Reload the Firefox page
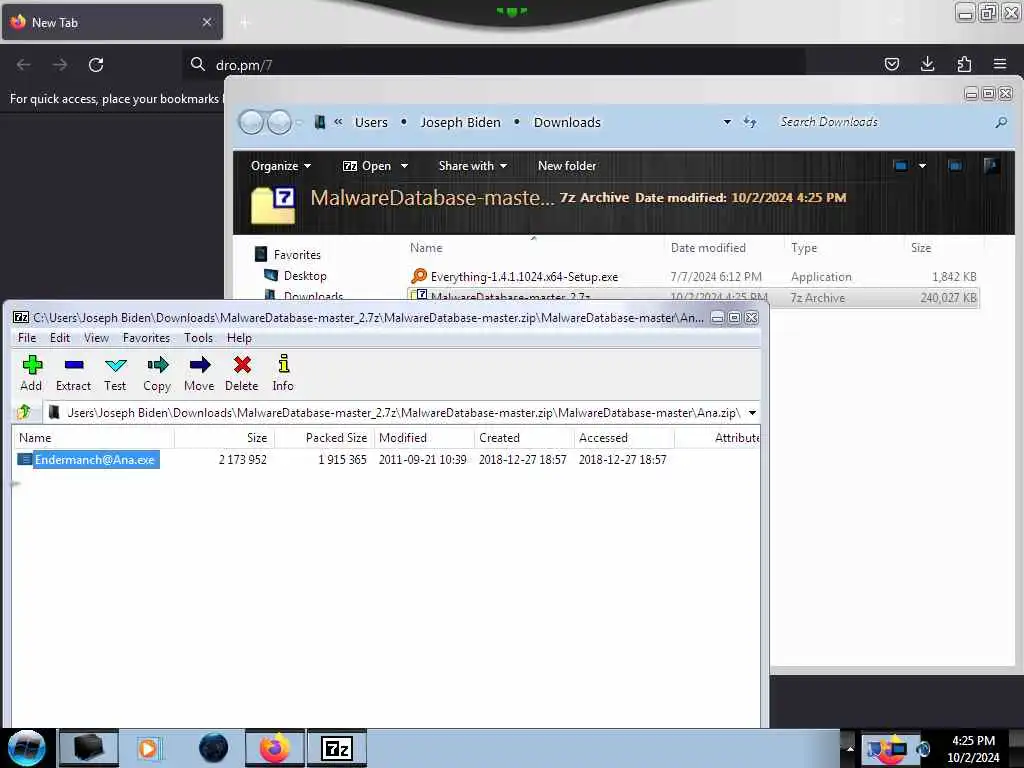The image size is (1024, 768). pyautogui.click(x=96, y=65)
